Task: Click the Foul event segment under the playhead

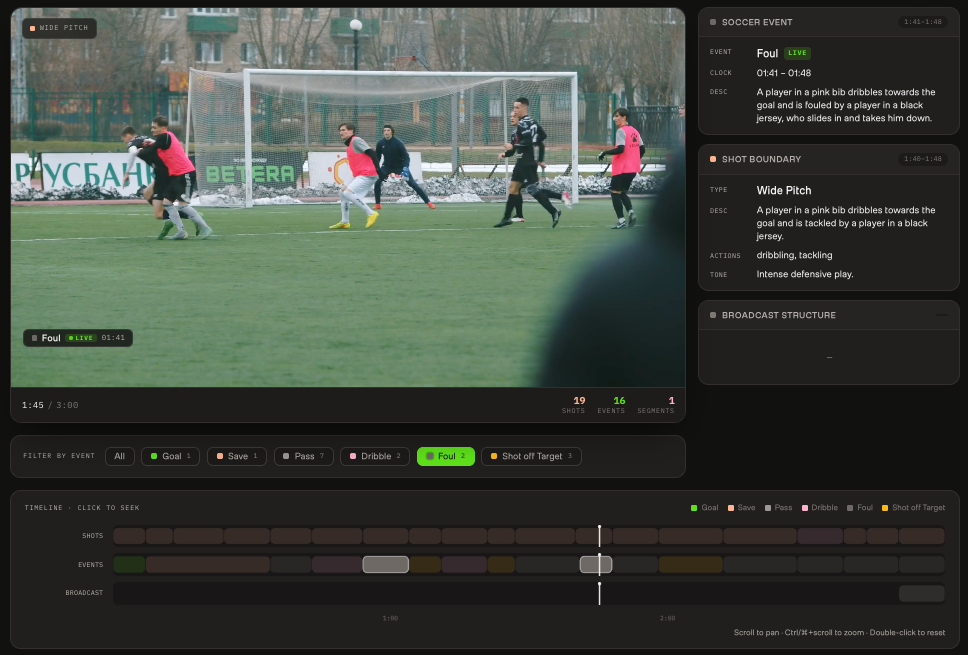Action: coord(596,564)
